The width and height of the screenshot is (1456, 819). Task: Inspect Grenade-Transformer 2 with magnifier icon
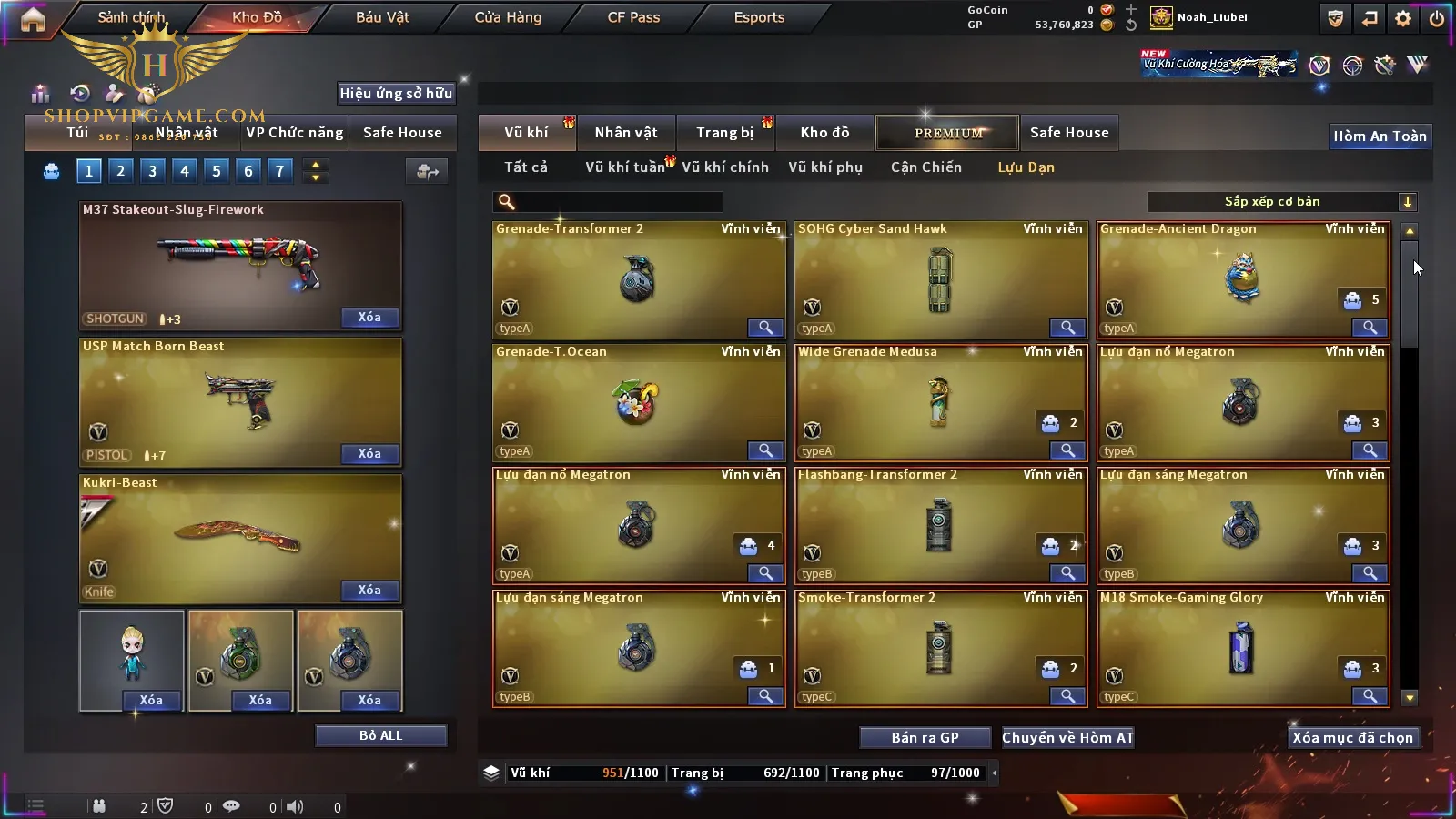tap(765, 328)
